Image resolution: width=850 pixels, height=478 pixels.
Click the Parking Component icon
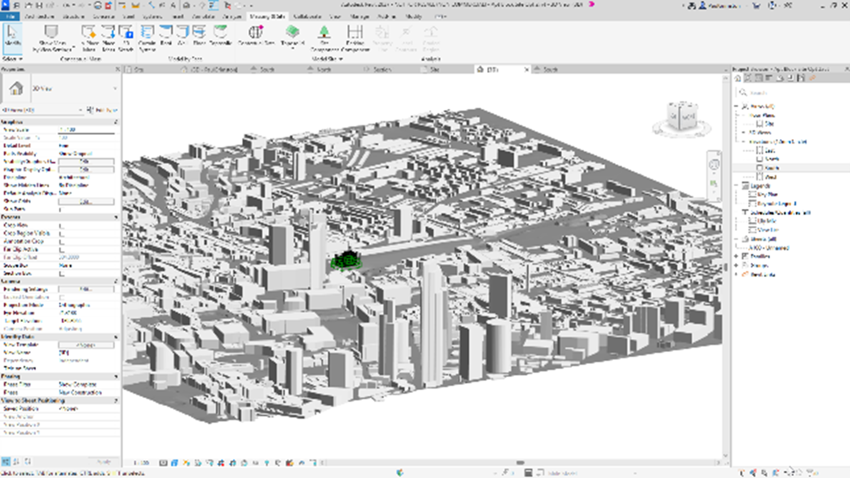click(355, 33)
